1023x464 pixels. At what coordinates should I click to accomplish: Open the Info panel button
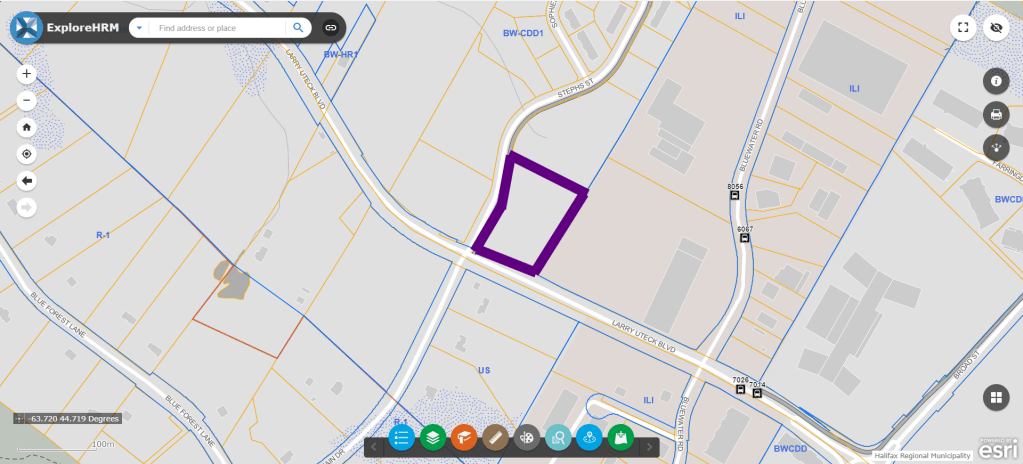(996, 81)
